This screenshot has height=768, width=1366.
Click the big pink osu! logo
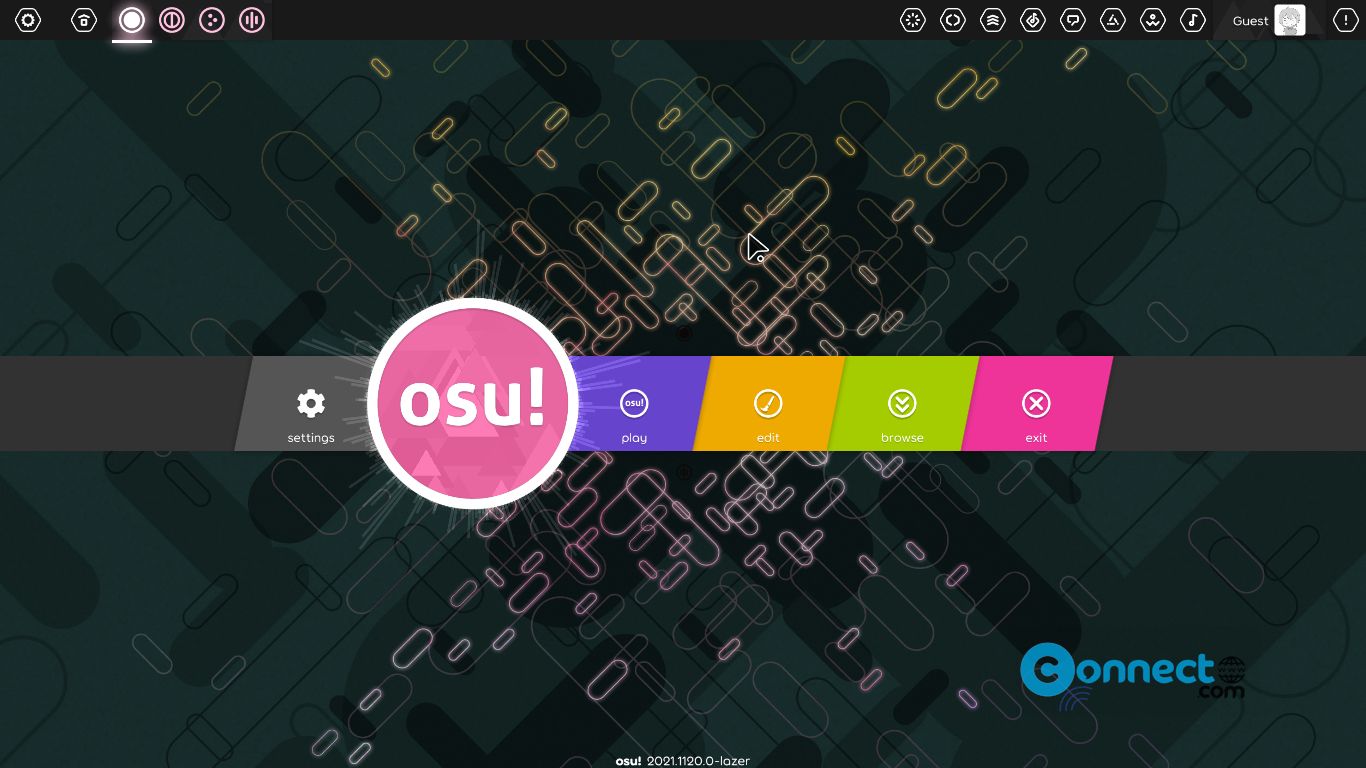pyautogui.click(x=473, y=403)
